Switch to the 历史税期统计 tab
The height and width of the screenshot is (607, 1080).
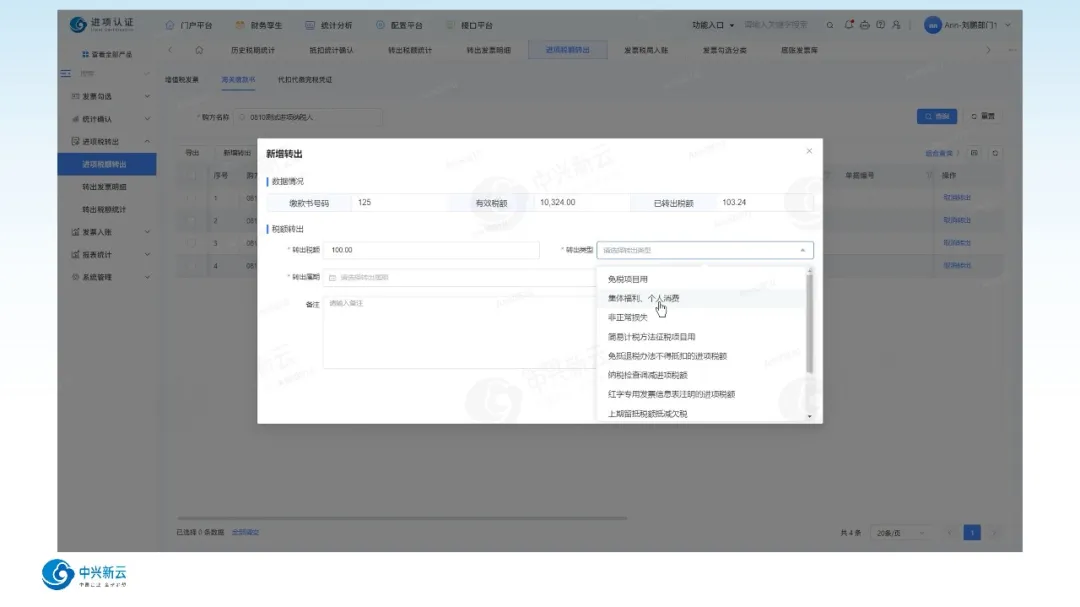(x=253, y=50)
